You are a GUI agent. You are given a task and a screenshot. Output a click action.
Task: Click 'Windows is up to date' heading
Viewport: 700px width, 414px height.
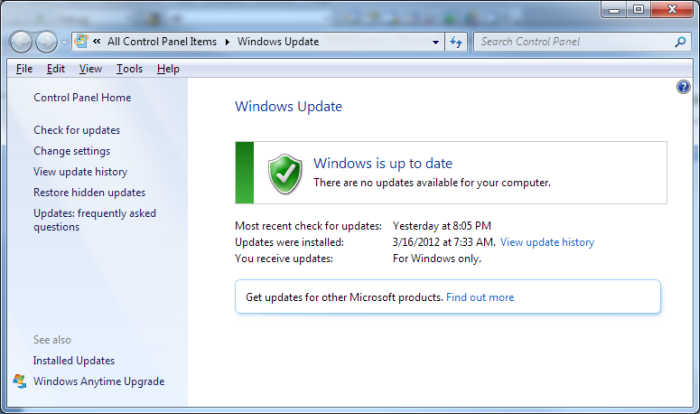383,163
